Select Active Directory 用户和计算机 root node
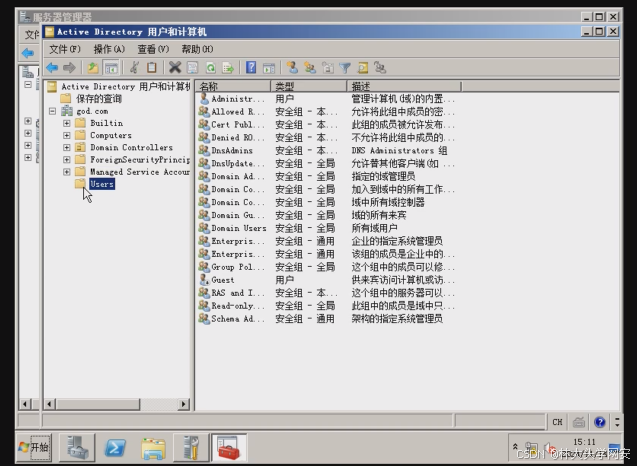Screen dimensions: 637x466 (x=125, y=87)
